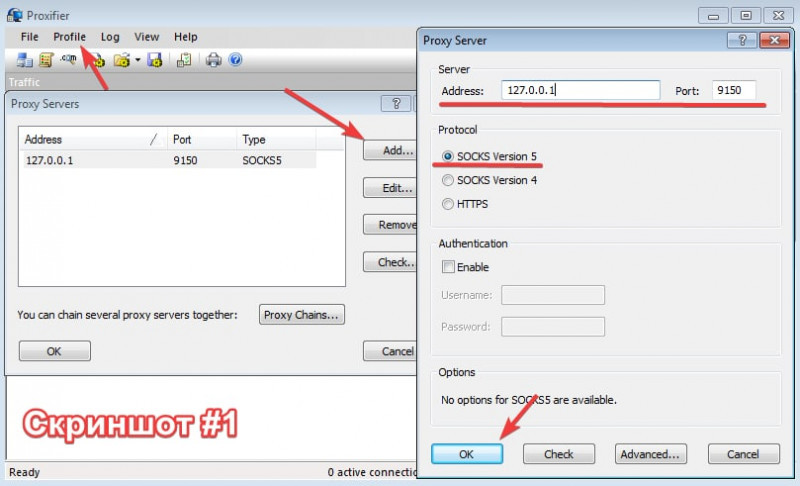Click the checklist clipboard toolbar icon
Screen dimensions: 800x486
coord(184,60)
